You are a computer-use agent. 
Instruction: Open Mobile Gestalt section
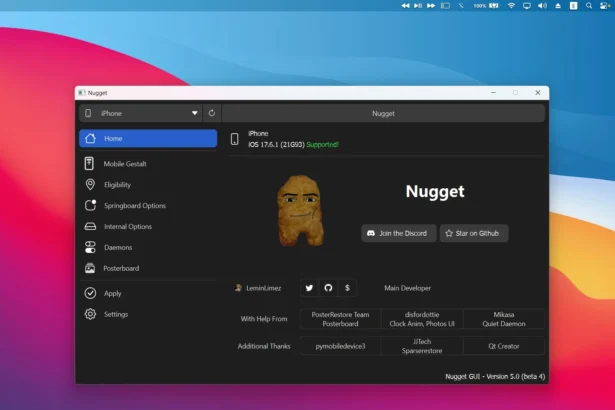148,164
